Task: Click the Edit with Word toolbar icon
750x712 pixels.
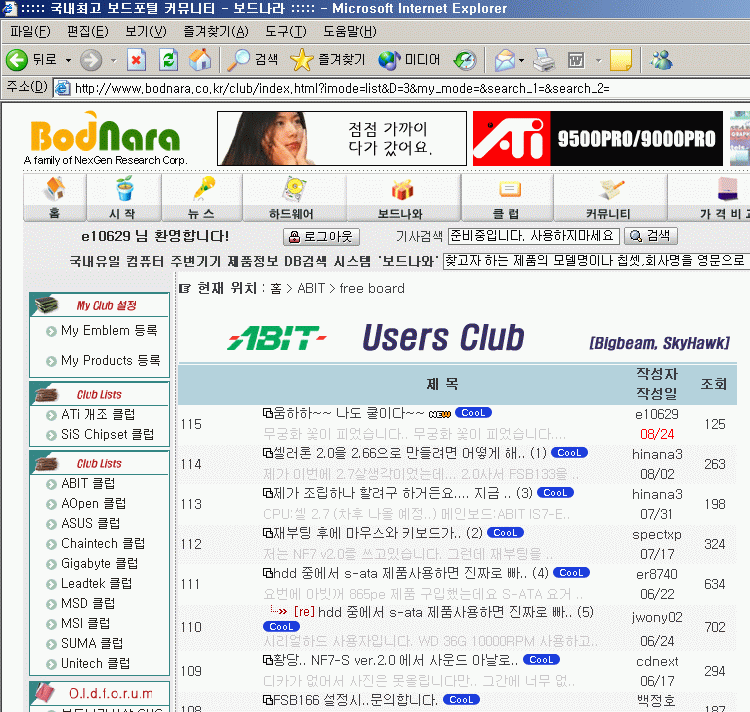Action: pyautogui.click(x=576, y=60)
